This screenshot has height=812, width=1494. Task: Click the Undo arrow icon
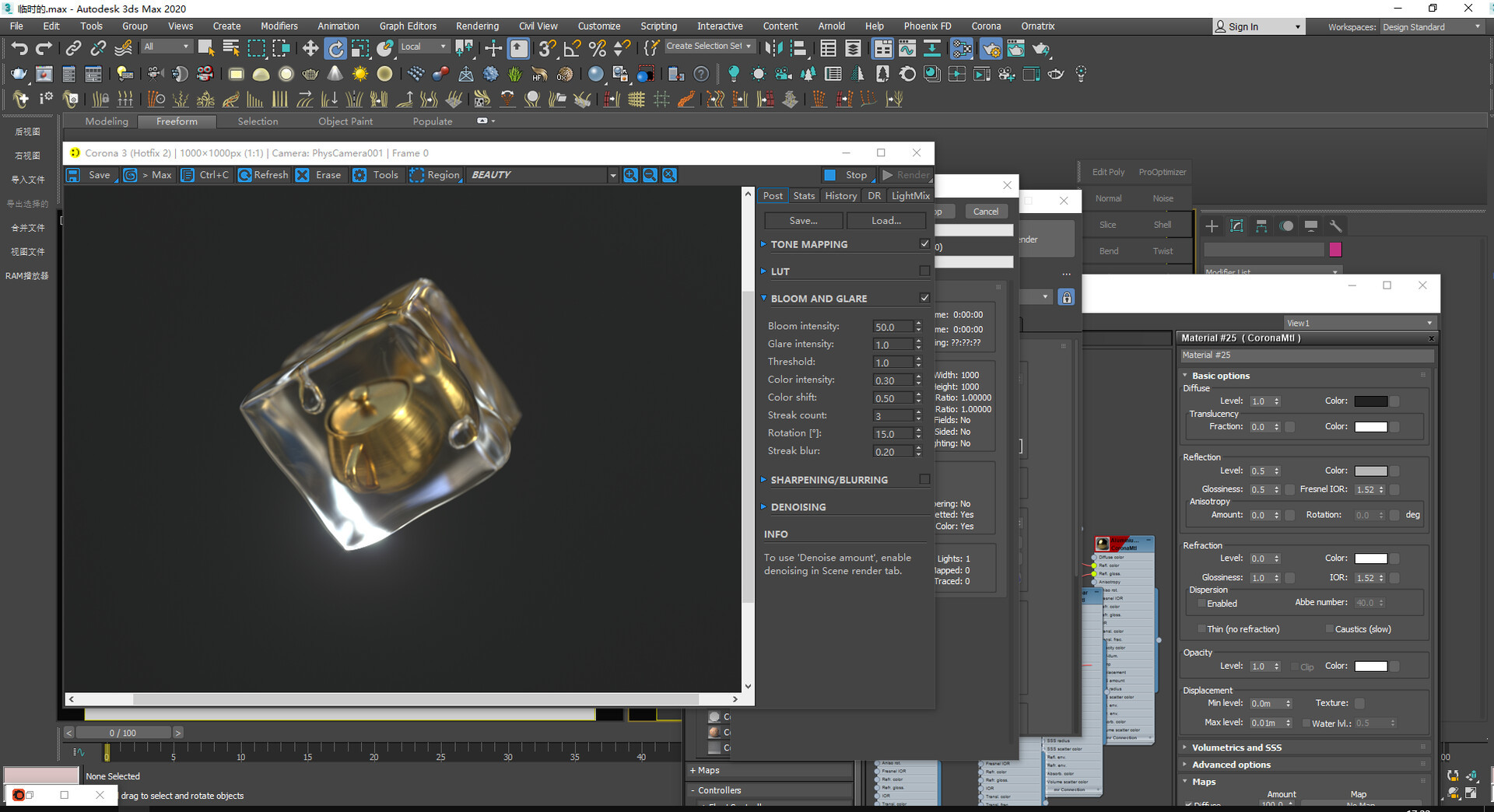[x=19, y=49]
